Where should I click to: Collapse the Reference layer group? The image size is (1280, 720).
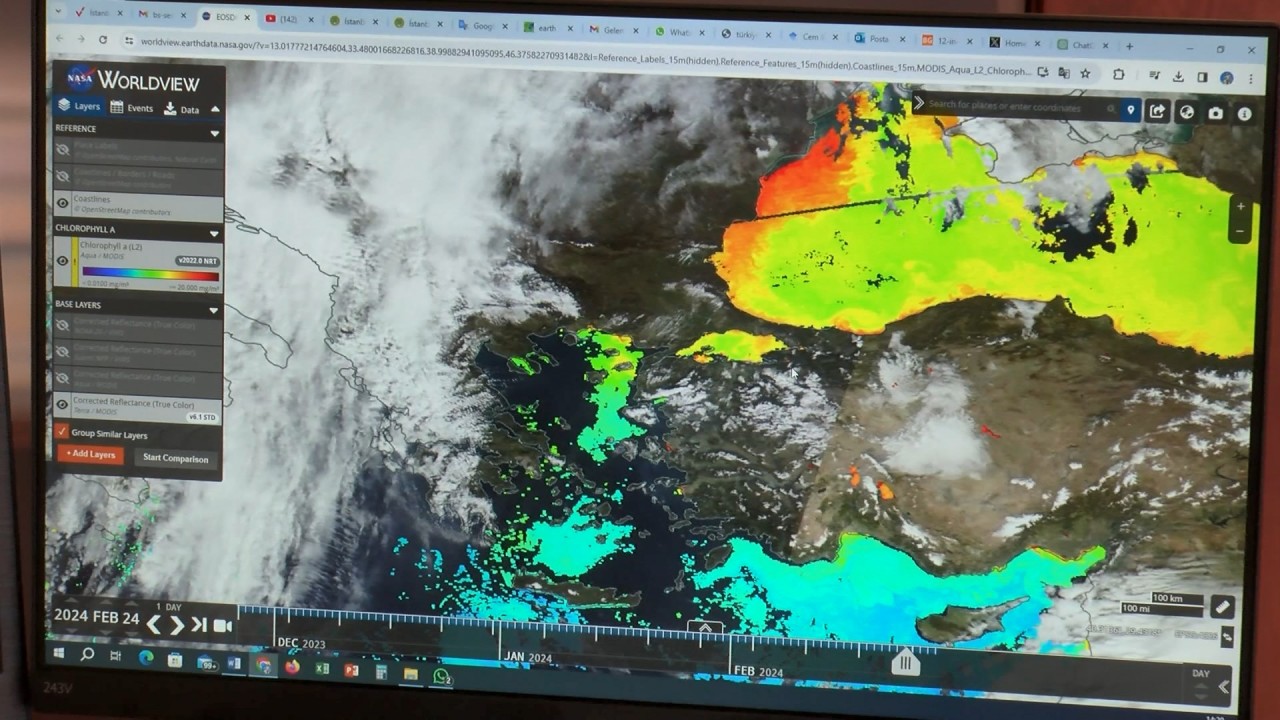[214, 133]
